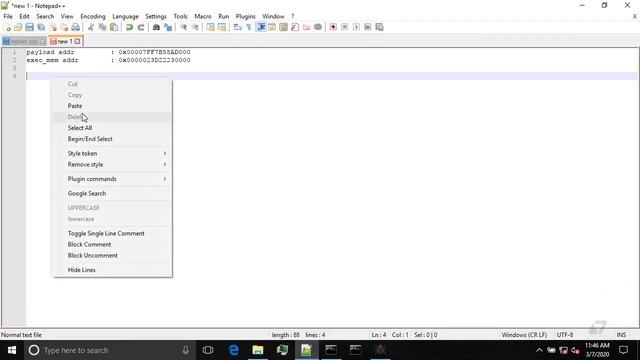Toggle the Monitoring eye toolbar icon
The height and width of the screenshot is (360, 640).
318,27
